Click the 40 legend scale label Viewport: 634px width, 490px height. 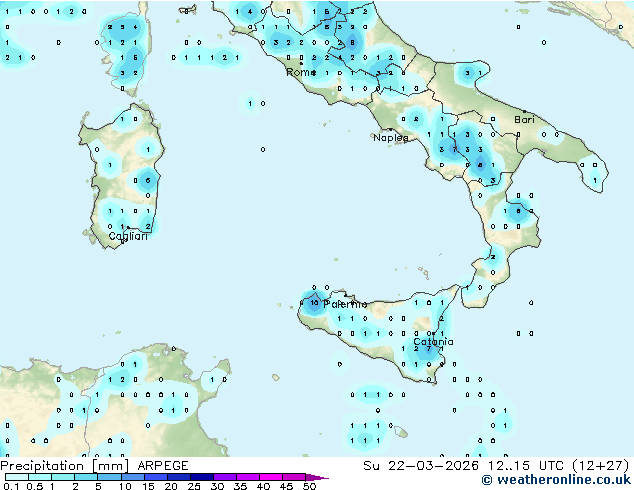pyautogui.click(x=263, y=486)
